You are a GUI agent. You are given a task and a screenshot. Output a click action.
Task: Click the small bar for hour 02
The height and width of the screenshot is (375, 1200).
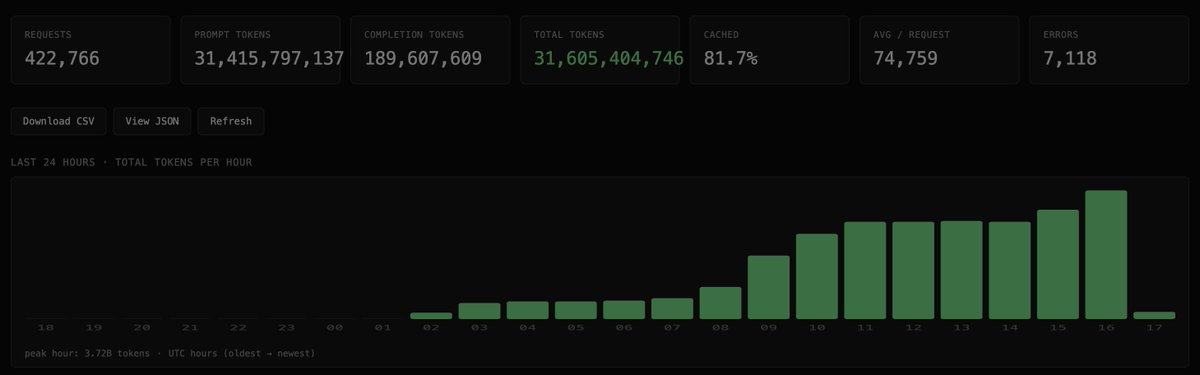click(431, 316)
